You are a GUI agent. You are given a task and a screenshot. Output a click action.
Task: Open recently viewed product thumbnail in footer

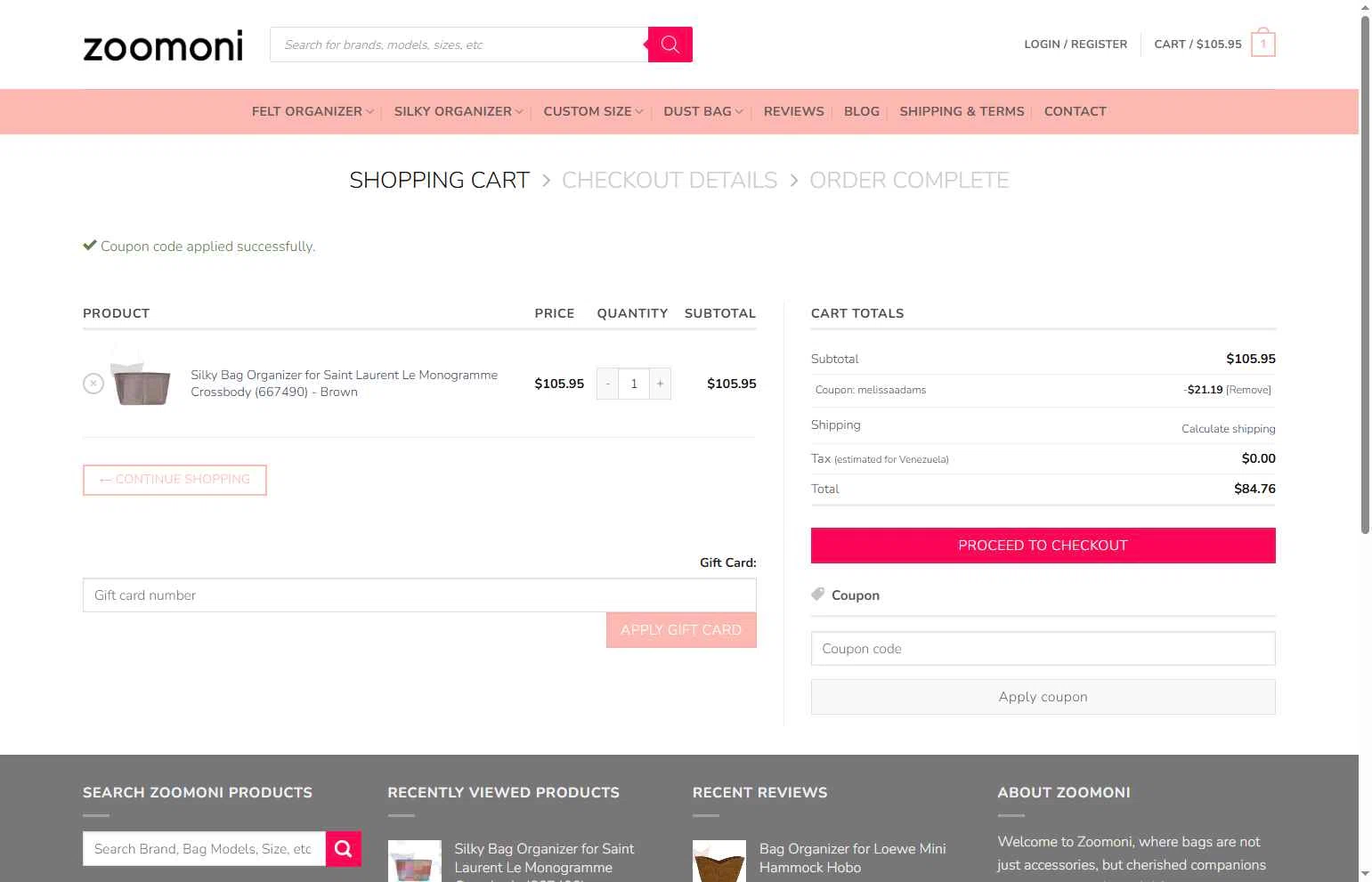coord(415,861)
